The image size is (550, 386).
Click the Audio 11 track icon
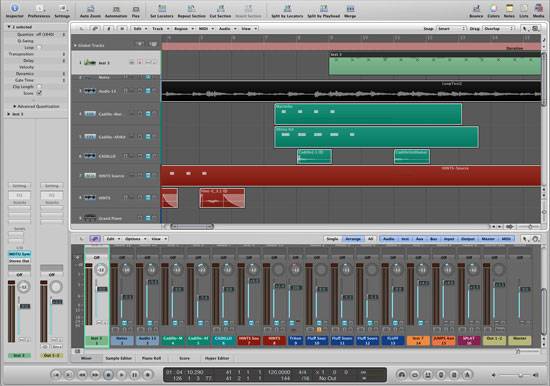[x=90, y=91]
